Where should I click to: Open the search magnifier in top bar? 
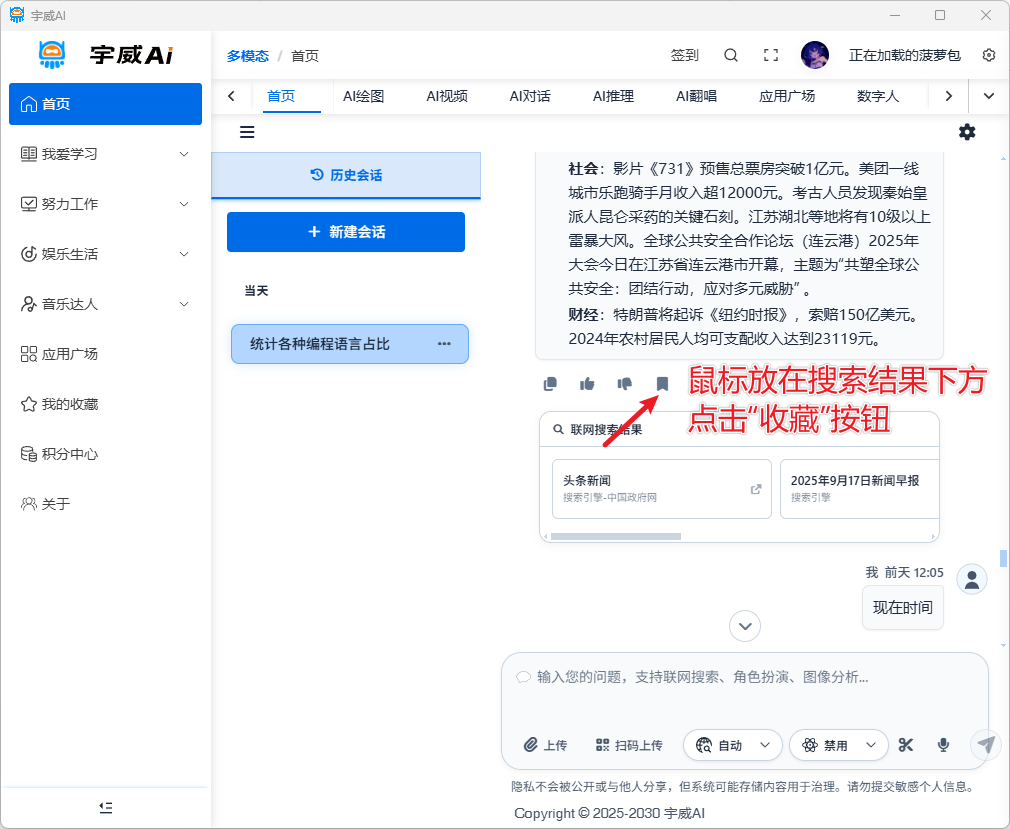731,56
